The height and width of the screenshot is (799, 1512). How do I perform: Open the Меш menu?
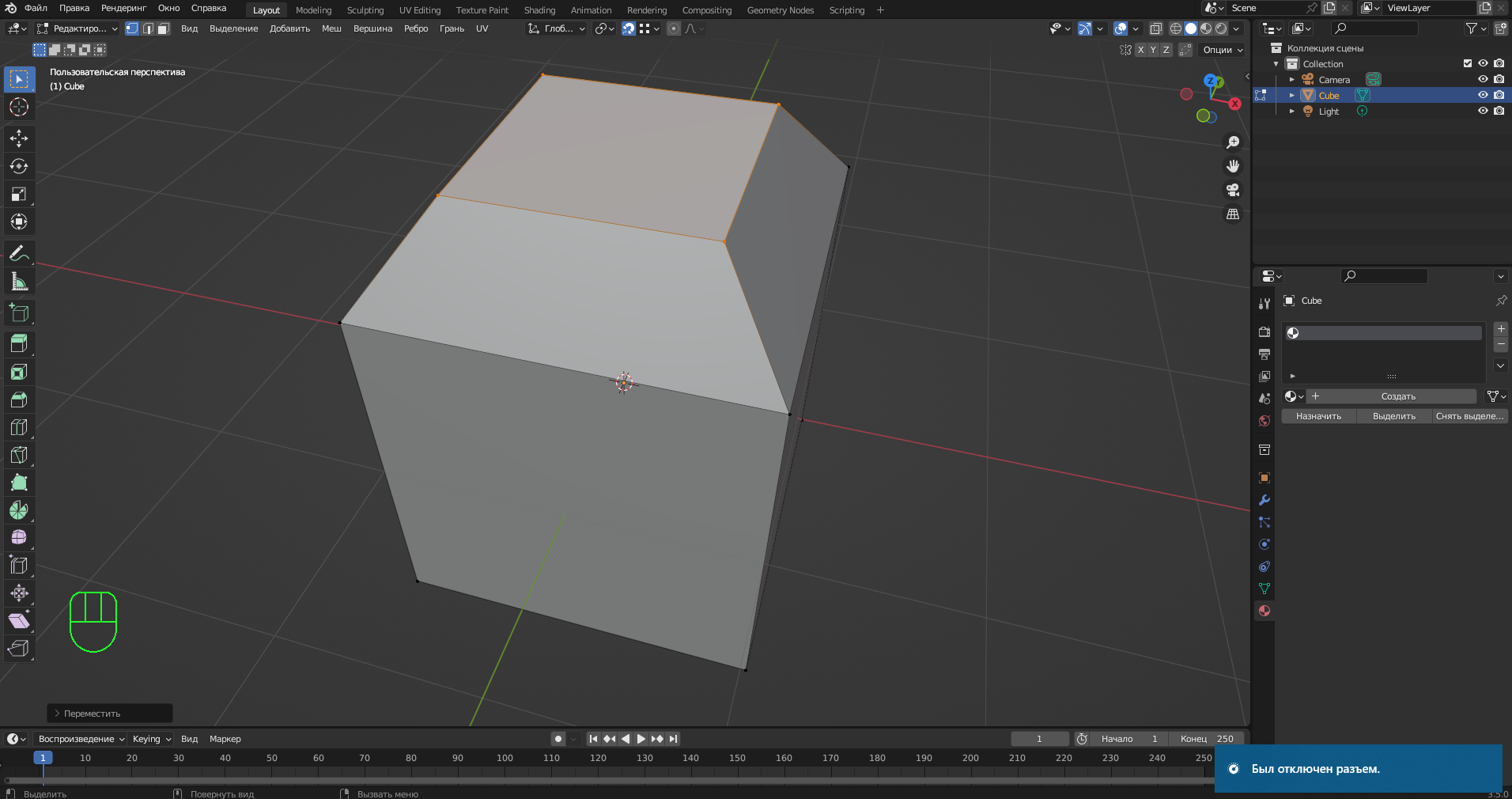pos(331,28)
